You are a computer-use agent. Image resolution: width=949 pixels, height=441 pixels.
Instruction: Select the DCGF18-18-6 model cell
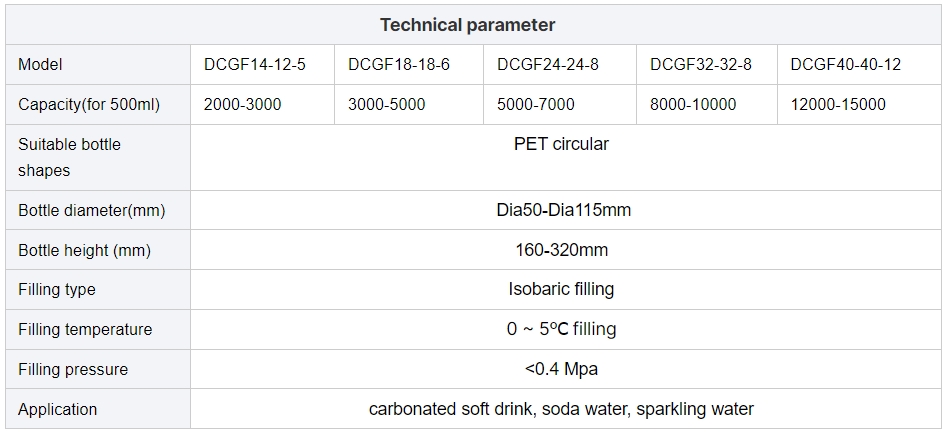[x=409, y=65]
